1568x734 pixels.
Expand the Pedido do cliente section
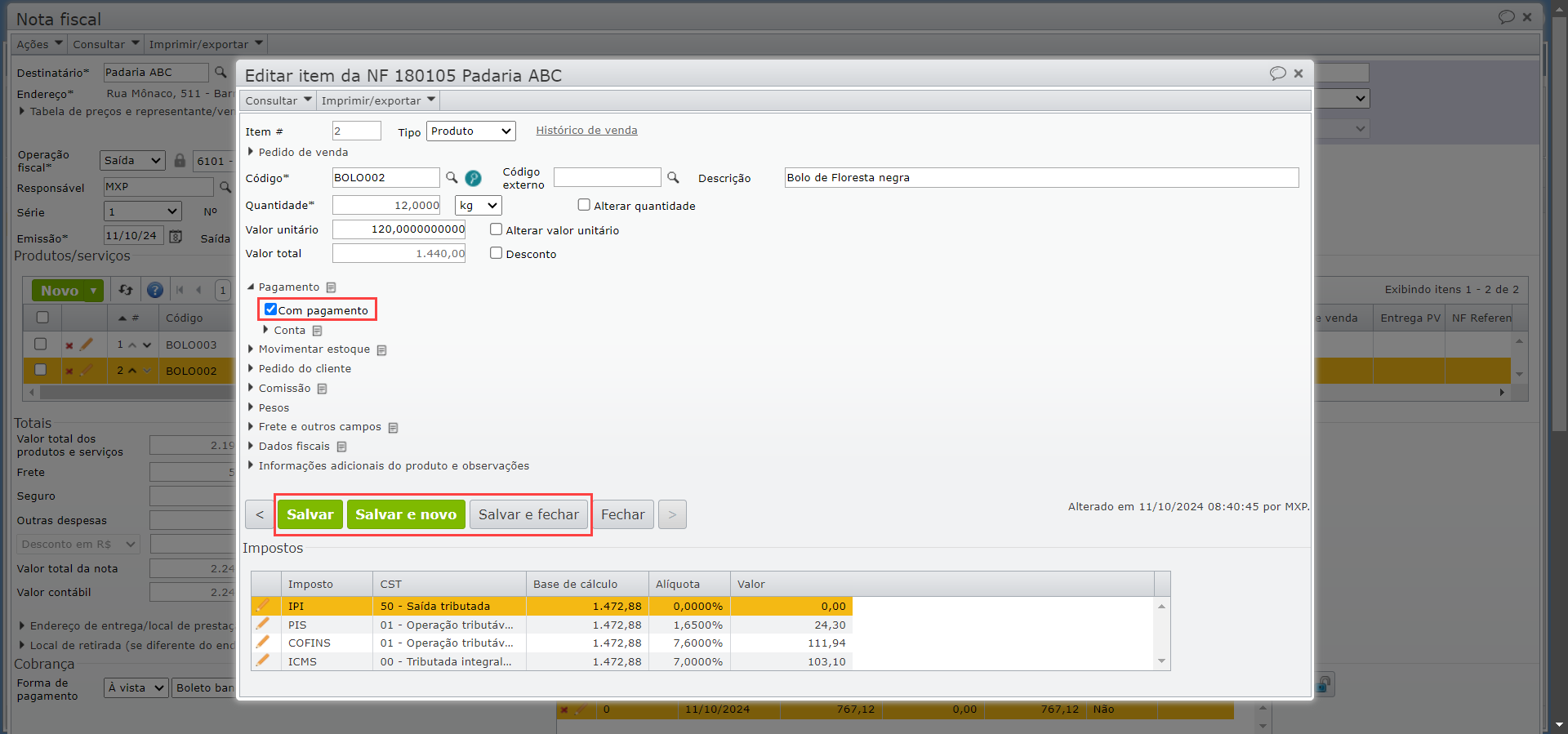[x=251, y=368]
